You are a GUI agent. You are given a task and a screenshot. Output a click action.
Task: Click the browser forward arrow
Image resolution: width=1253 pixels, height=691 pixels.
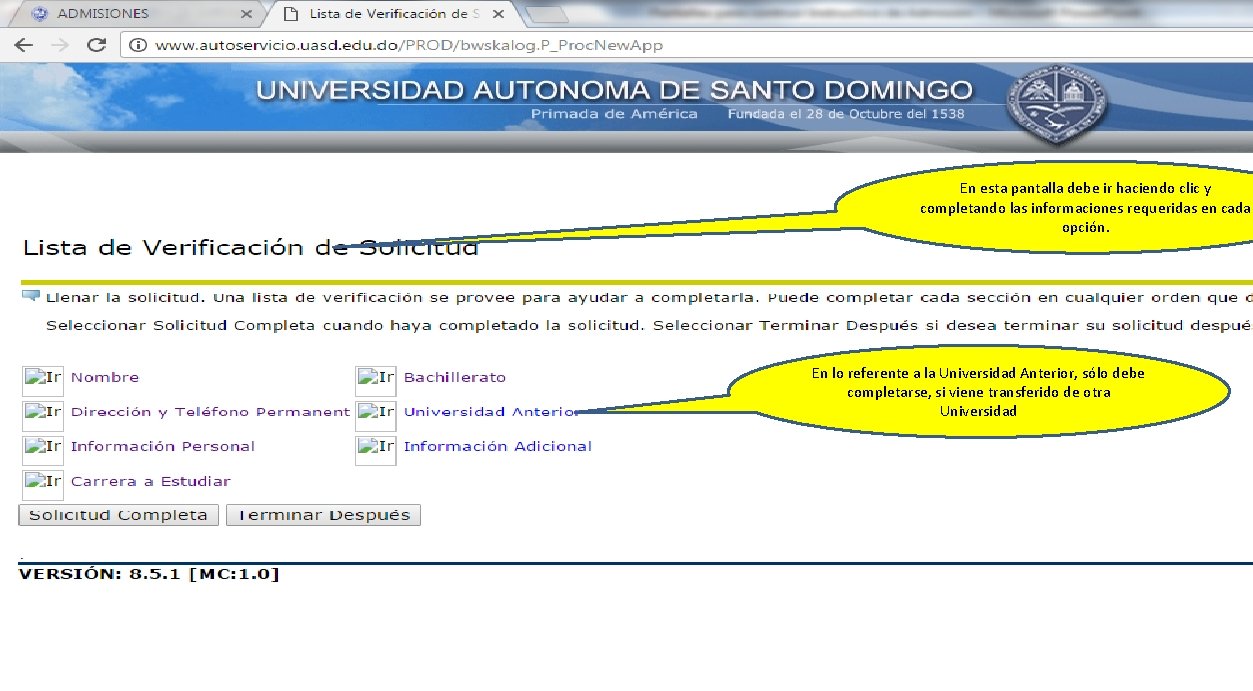click(59, 45)
